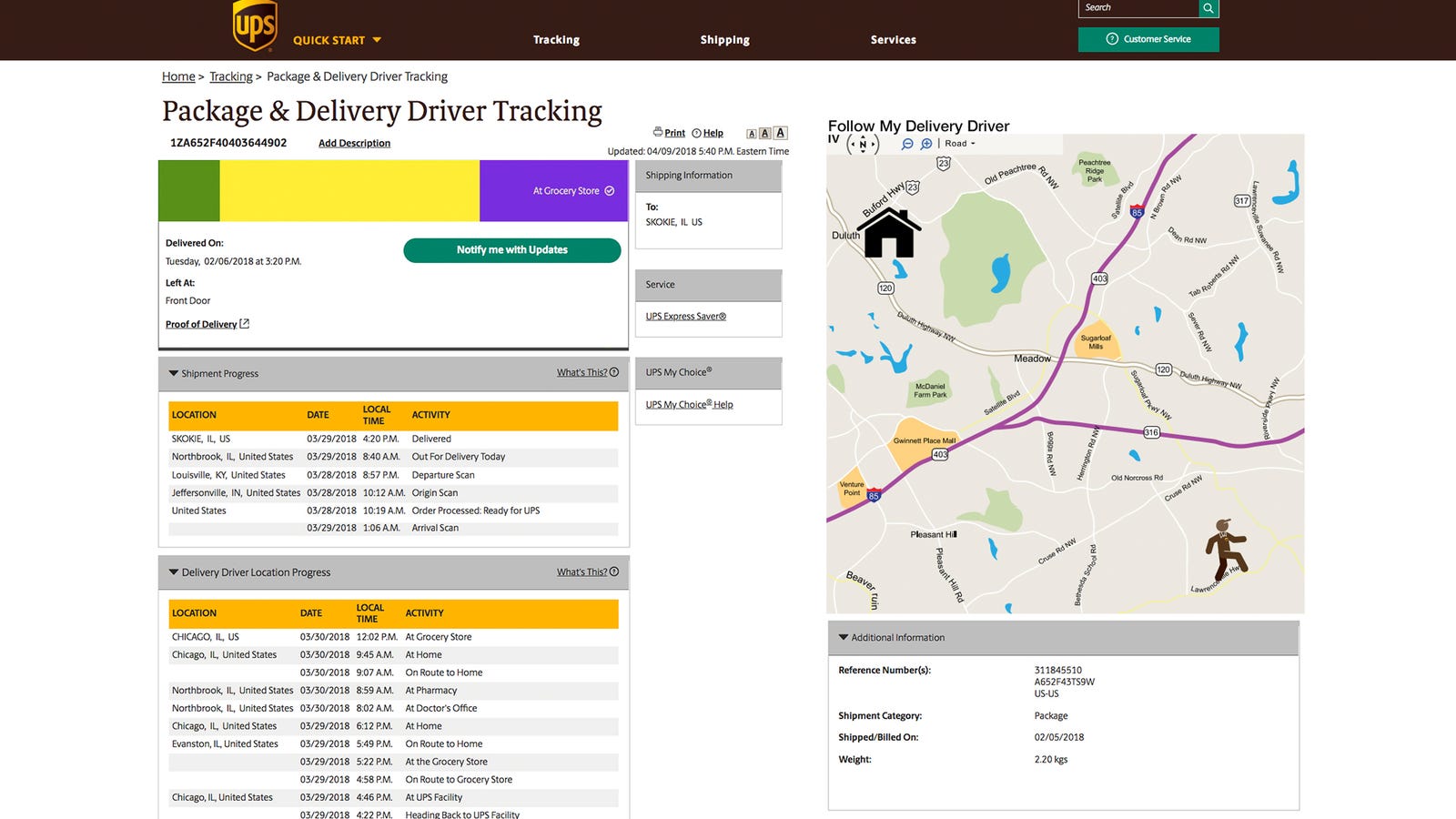Image resolution: width=1456 pixels, height=819 pixels.
Task: Click the Sugarloaf Mills label on map
Action: pyautogui.click(x=1096, y=342)
